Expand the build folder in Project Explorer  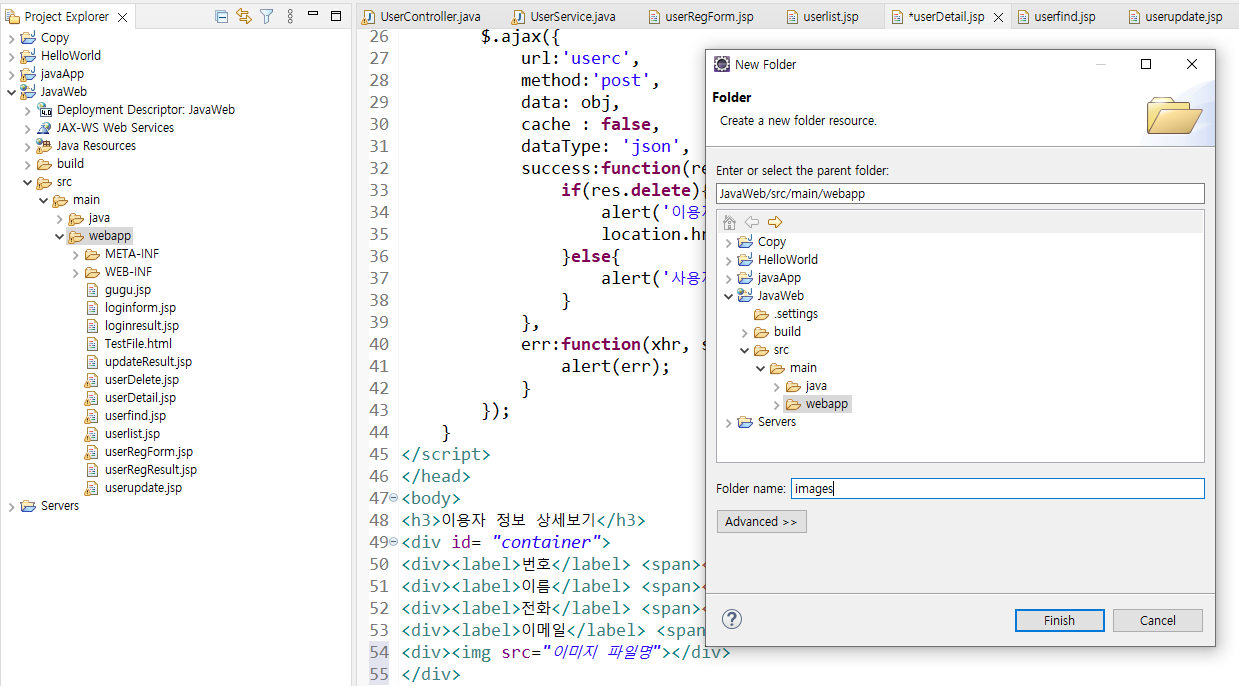(x=27, y=164)
